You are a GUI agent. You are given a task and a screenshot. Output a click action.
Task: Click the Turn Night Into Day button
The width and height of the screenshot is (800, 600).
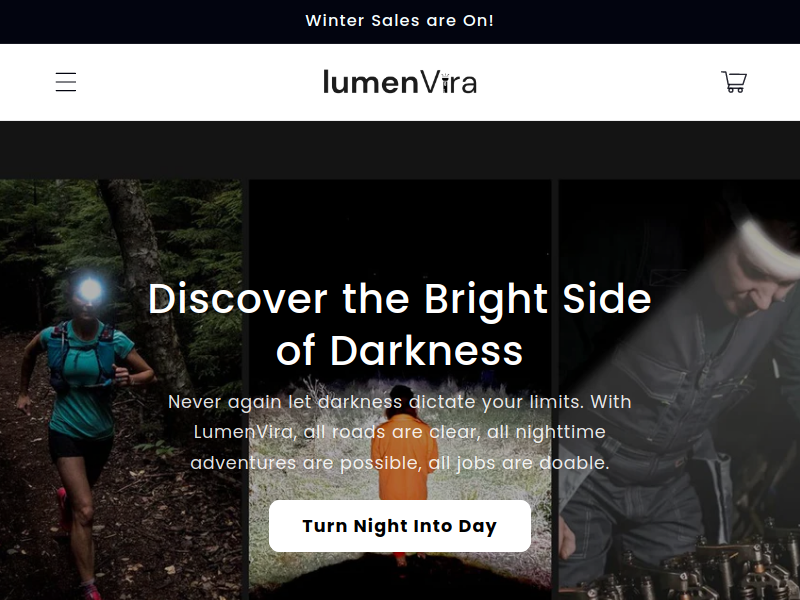(x=399, y=526)
